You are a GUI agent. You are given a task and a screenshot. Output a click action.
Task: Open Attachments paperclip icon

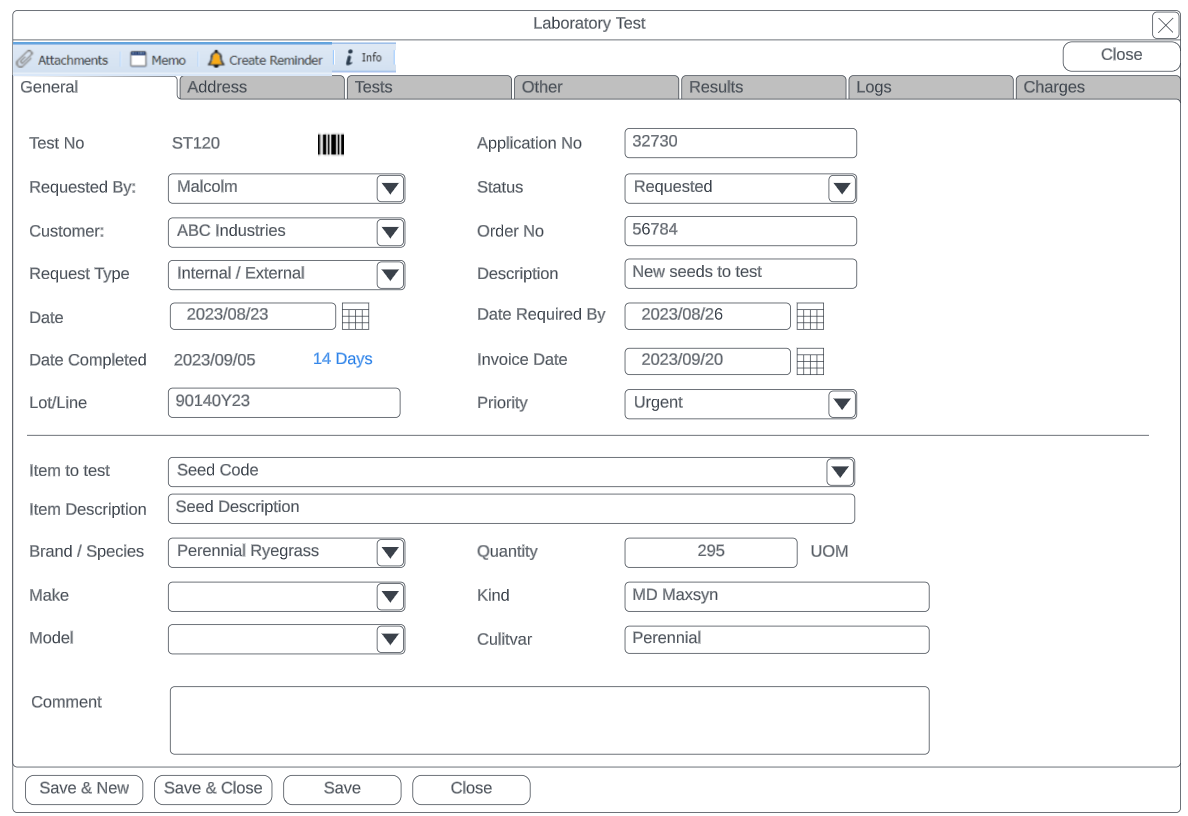(25, 59)
